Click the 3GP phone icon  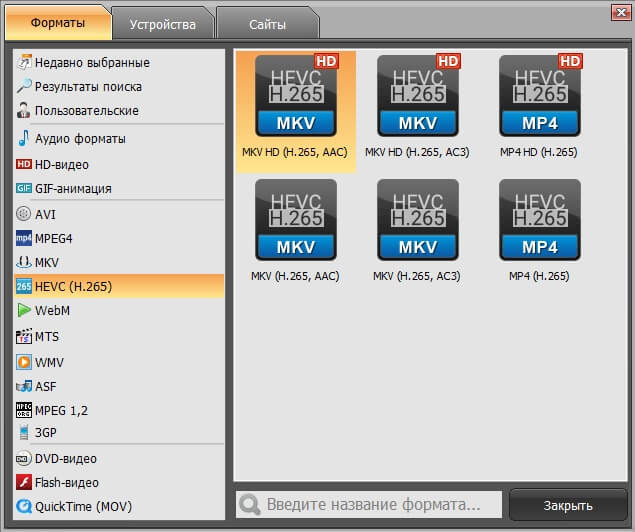click(x=24, y=432)
